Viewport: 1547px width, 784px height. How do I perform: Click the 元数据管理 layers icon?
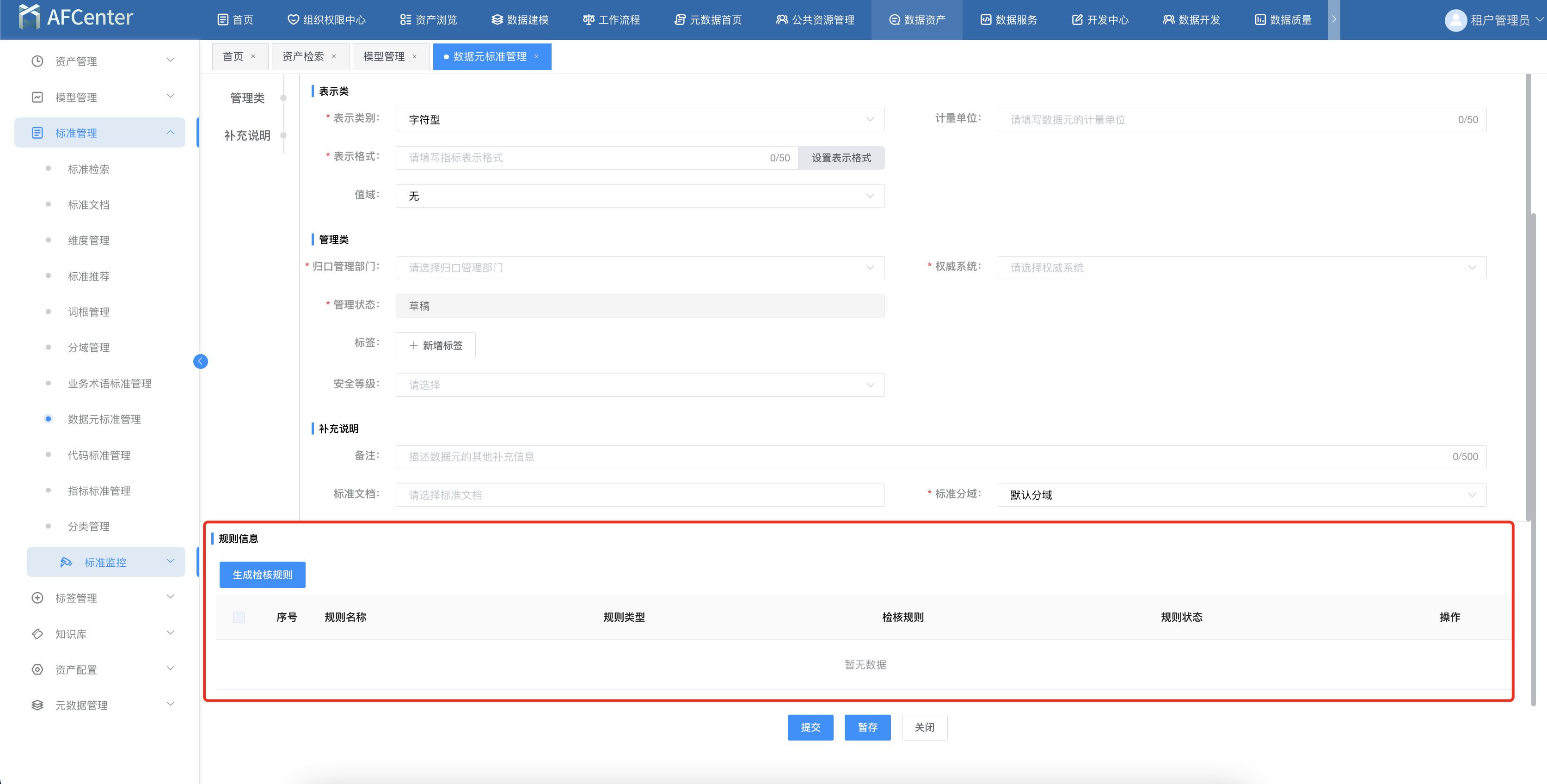(x=37, y=705)
